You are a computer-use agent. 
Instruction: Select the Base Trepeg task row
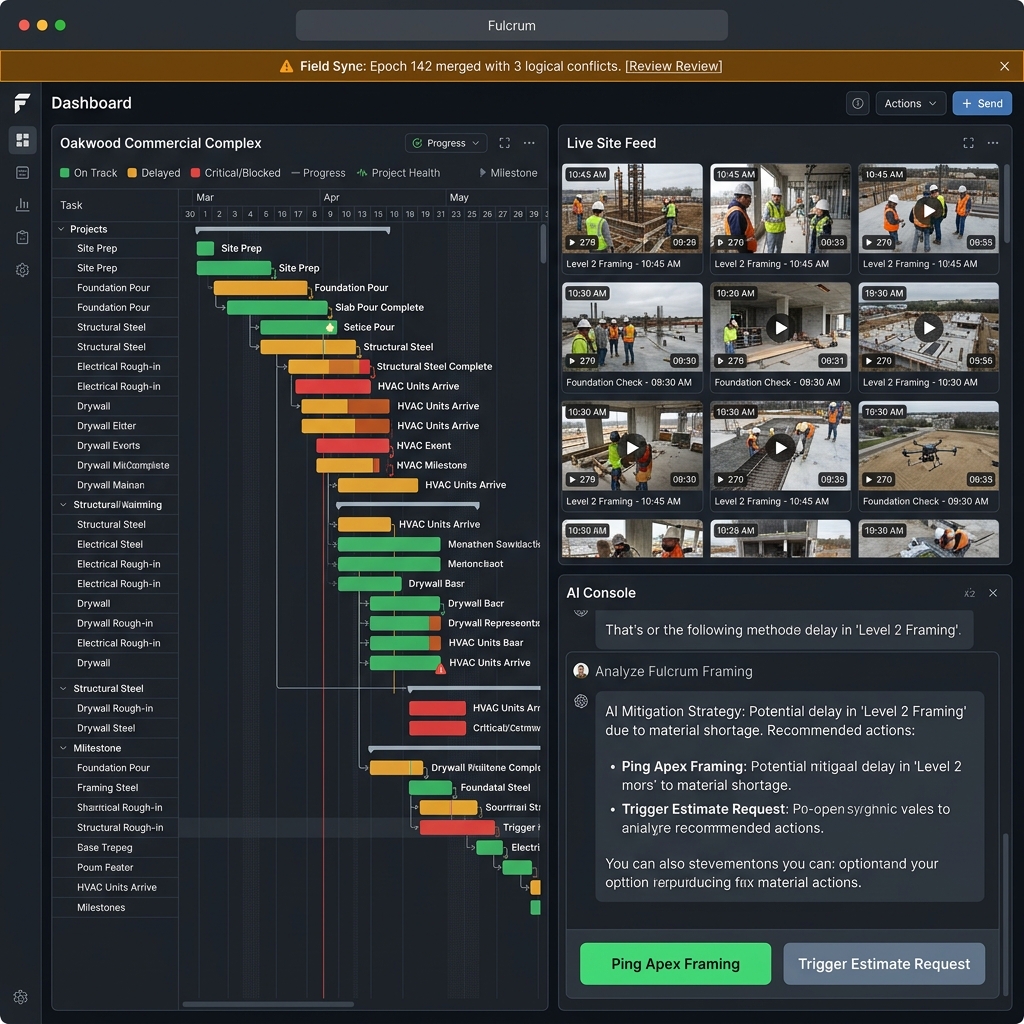pyautogui.click(x=115, y=848)
